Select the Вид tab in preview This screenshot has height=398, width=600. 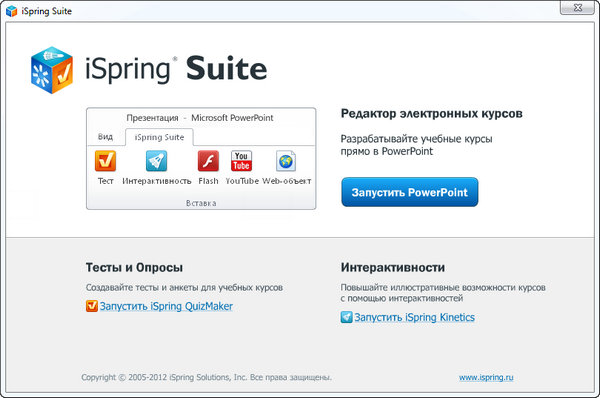[105, 137]
